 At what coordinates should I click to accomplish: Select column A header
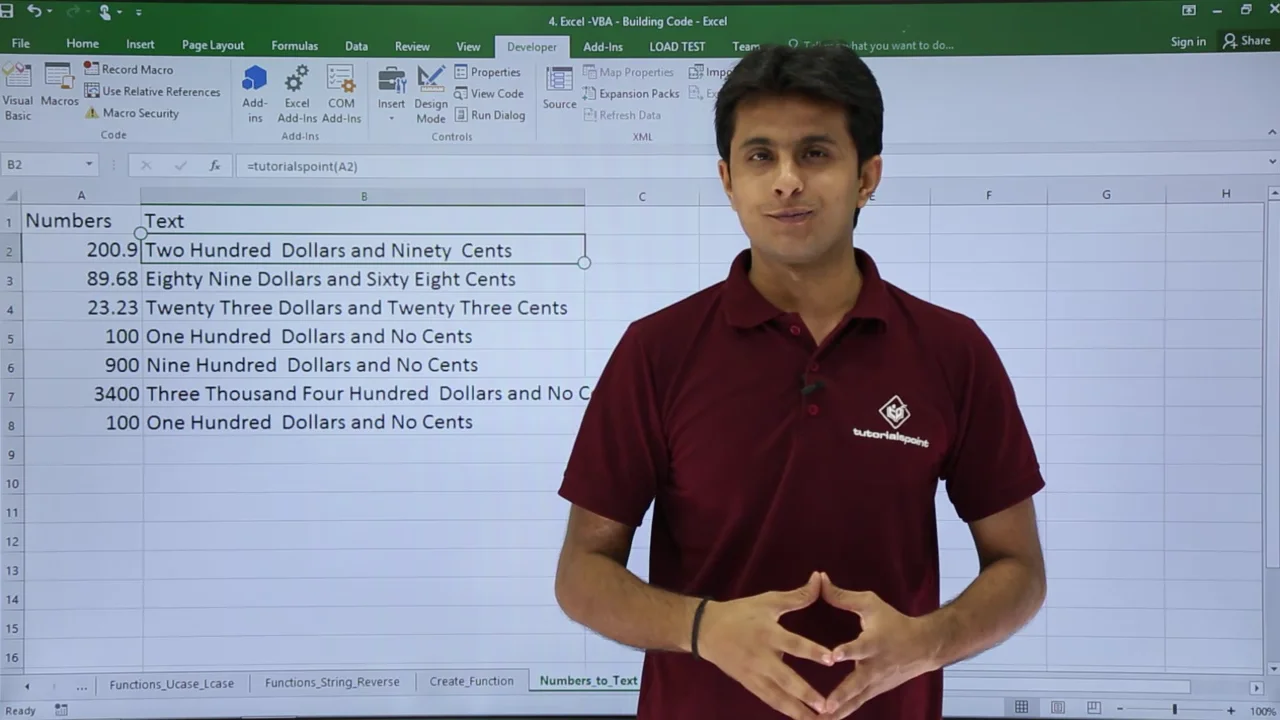tap(81, 196)
